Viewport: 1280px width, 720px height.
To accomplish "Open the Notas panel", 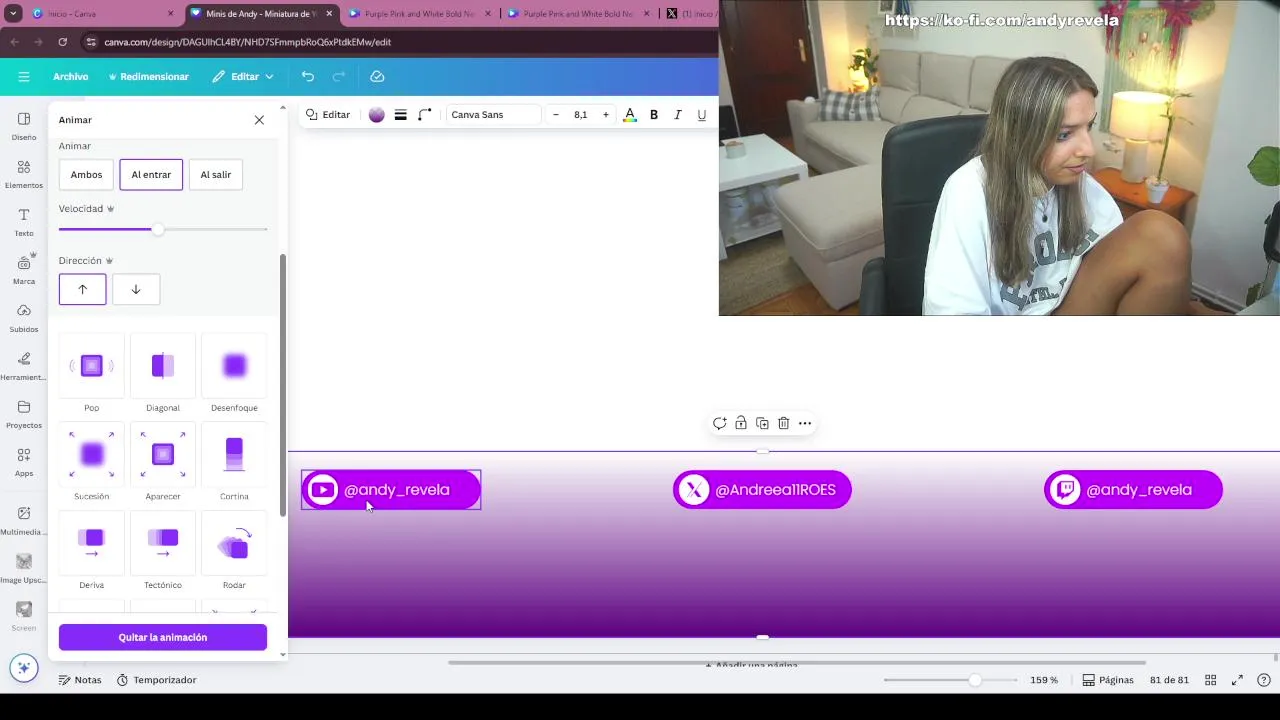I will [80, 680].
